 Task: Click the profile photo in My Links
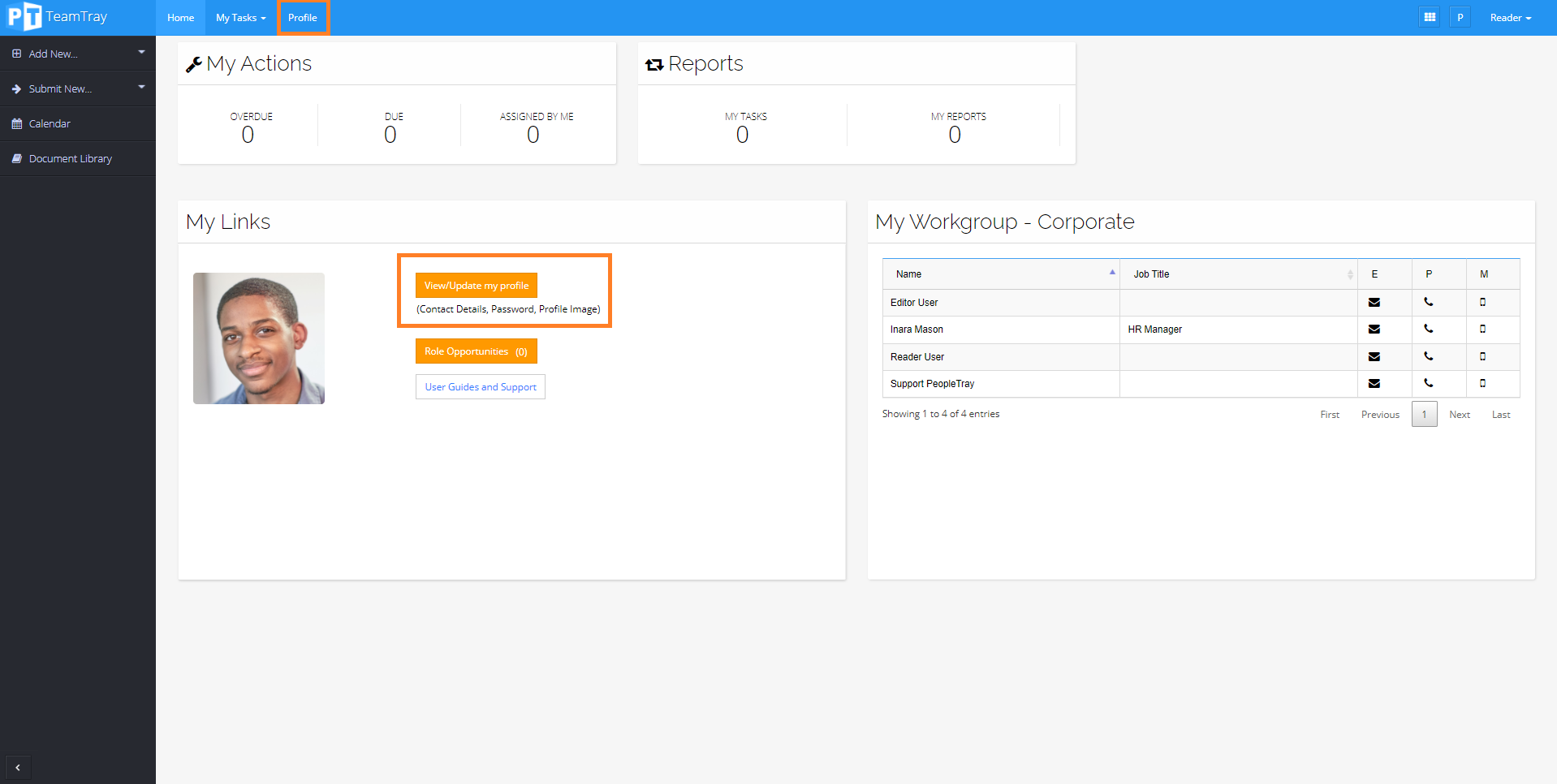coord(258,338)
